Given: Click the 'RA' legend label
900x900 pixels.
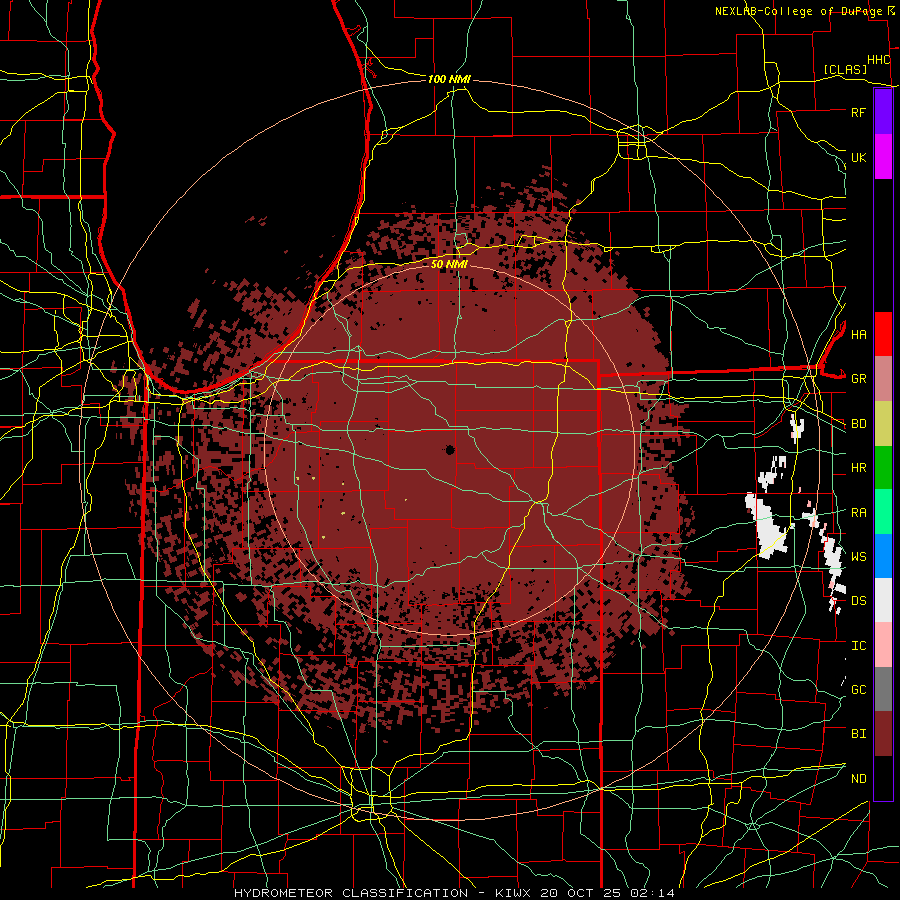Looking at the screenshot, I should point(858,513).
